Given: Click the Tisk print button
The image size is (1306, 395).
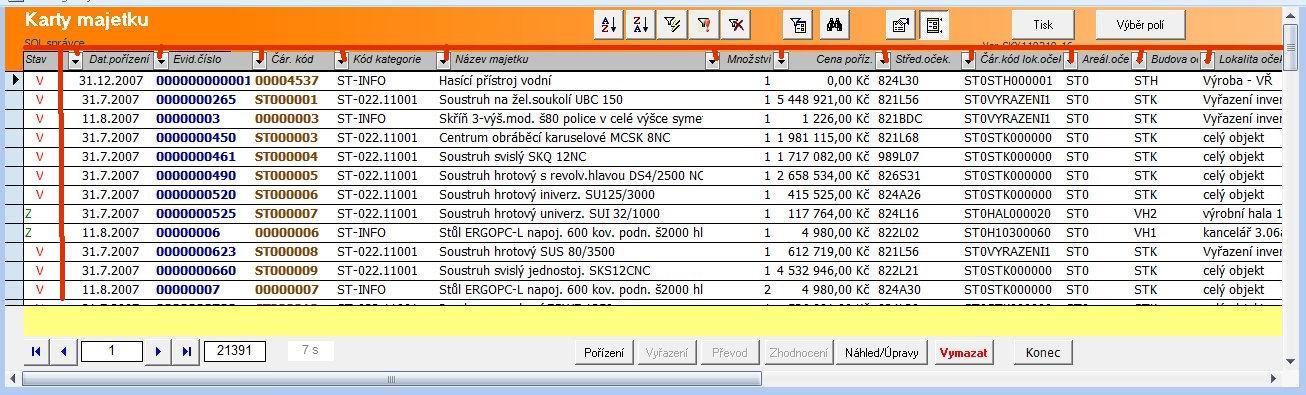Looking at the screenshot, I should pos(1043,25).
